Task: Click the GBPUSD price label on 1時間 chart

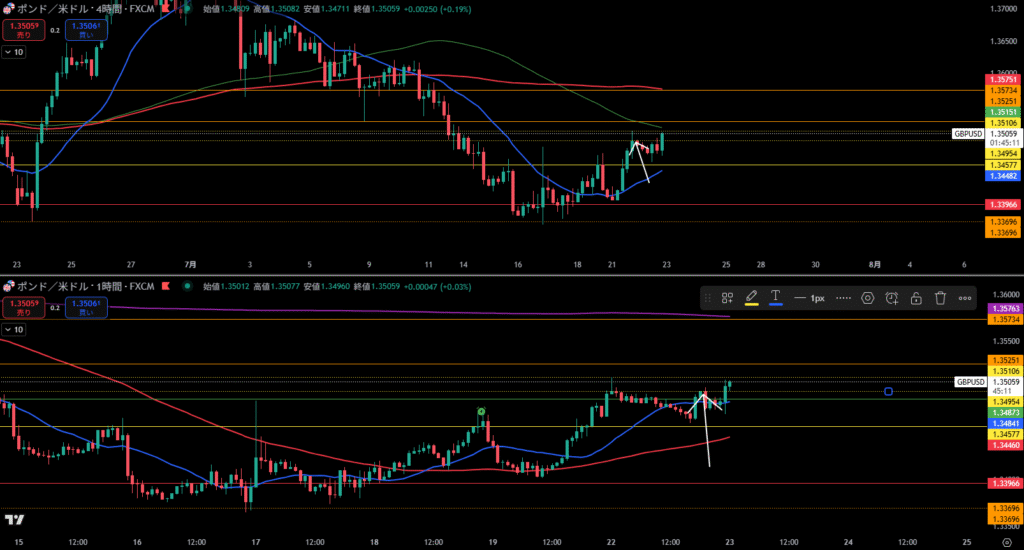Action: click(970, 381)
